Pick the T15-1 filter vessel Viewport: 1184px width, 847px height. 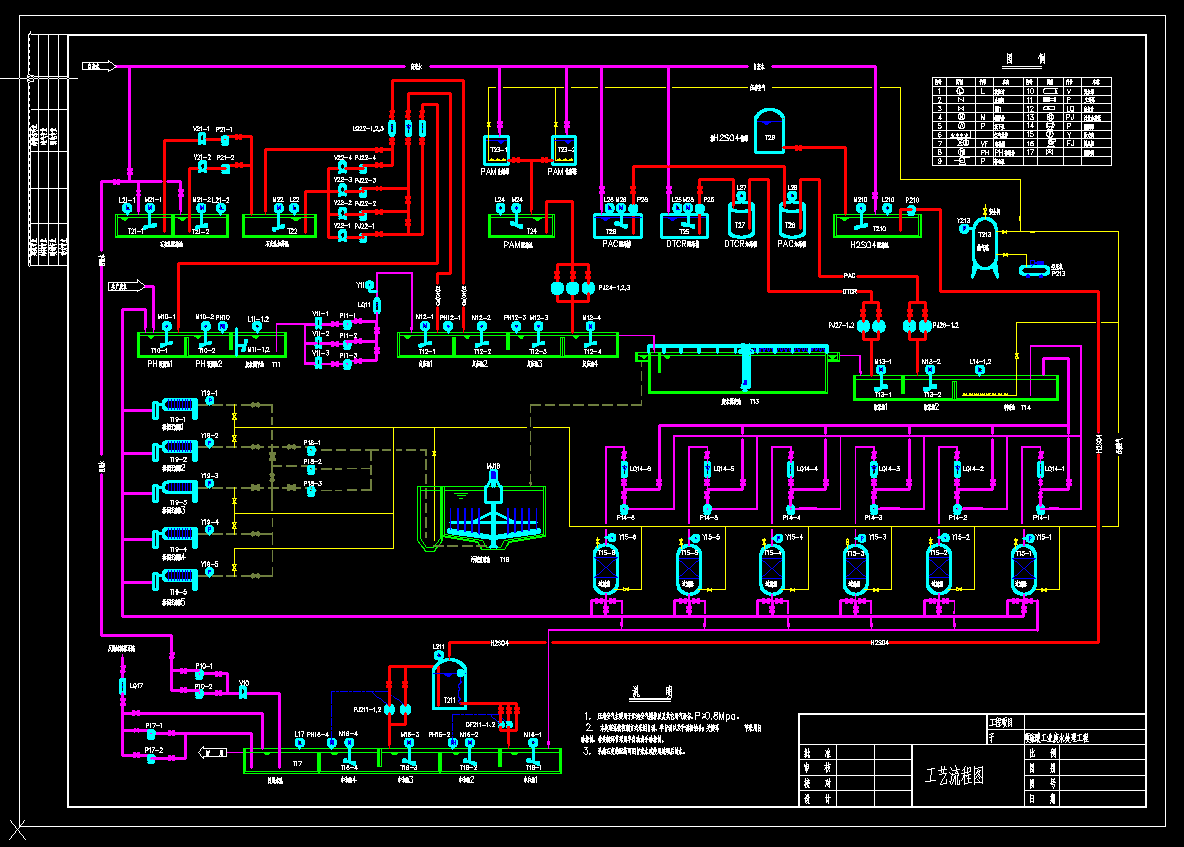click(x=1023, y=570)
